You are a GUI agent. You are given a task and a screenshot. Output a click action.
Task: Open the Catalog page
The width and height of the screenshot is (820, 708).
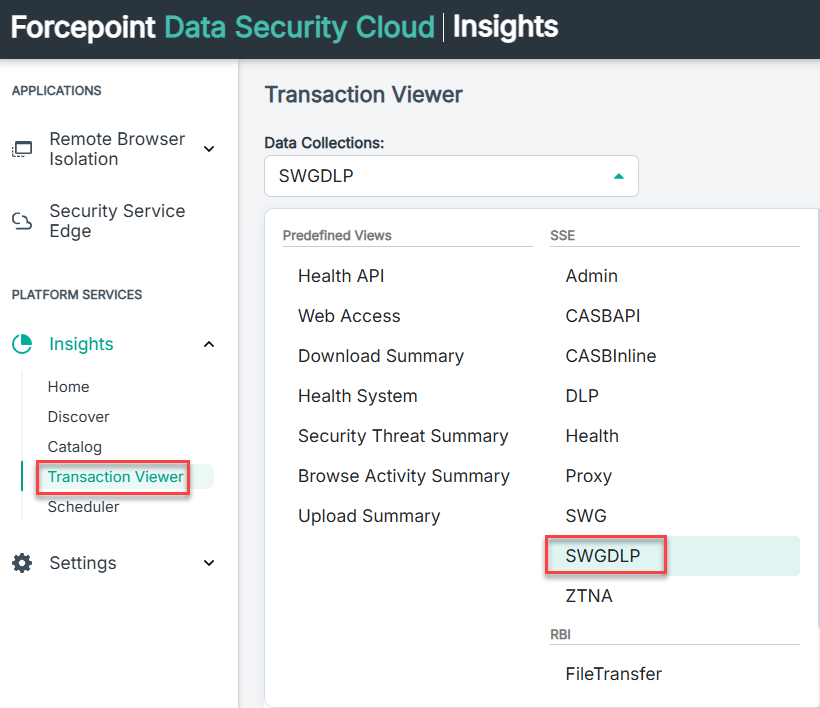pyautogui.click(x=74, y=447)
